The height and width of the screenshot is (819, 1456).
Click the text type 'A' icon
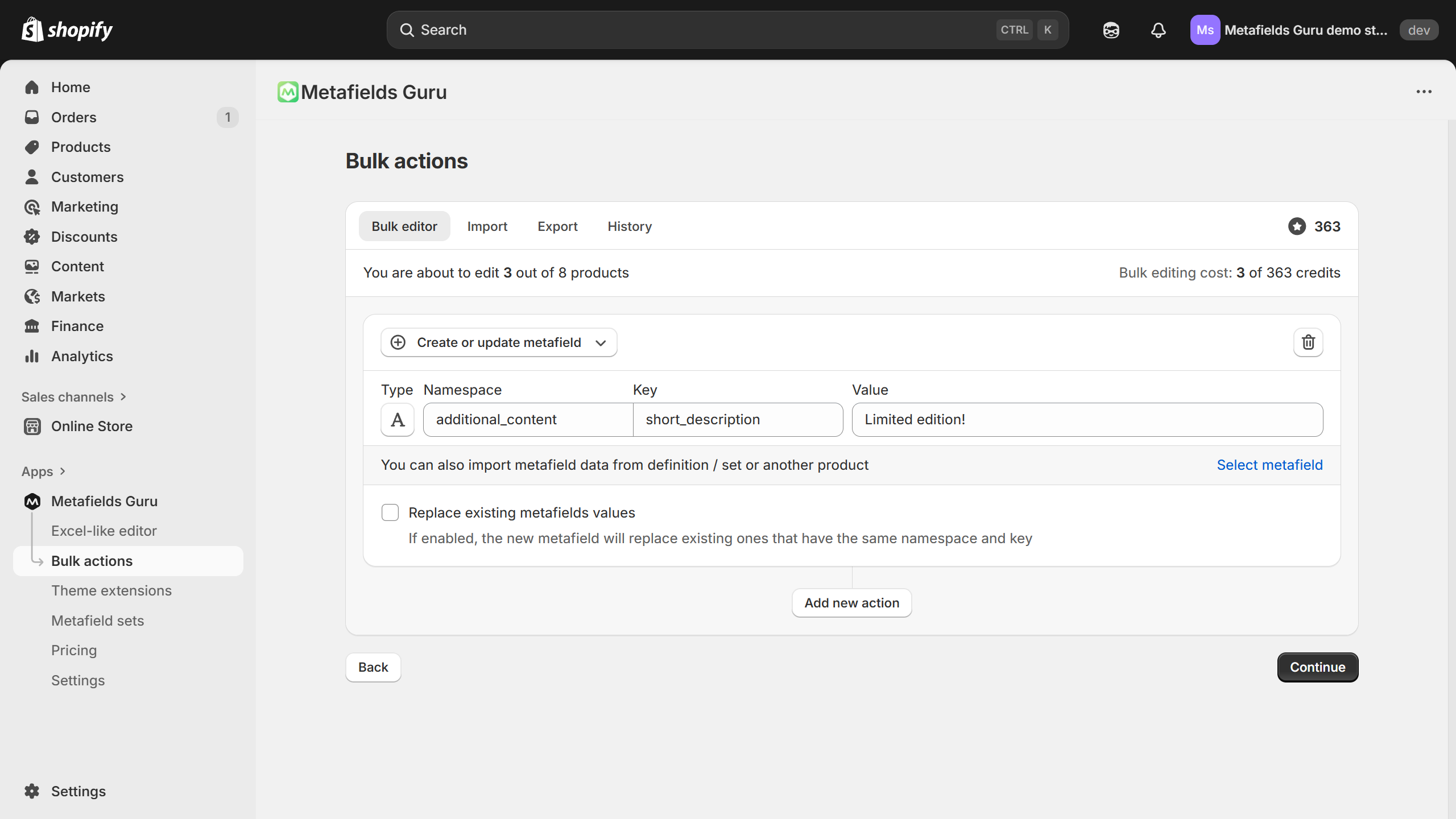click(x=398, y=420)
